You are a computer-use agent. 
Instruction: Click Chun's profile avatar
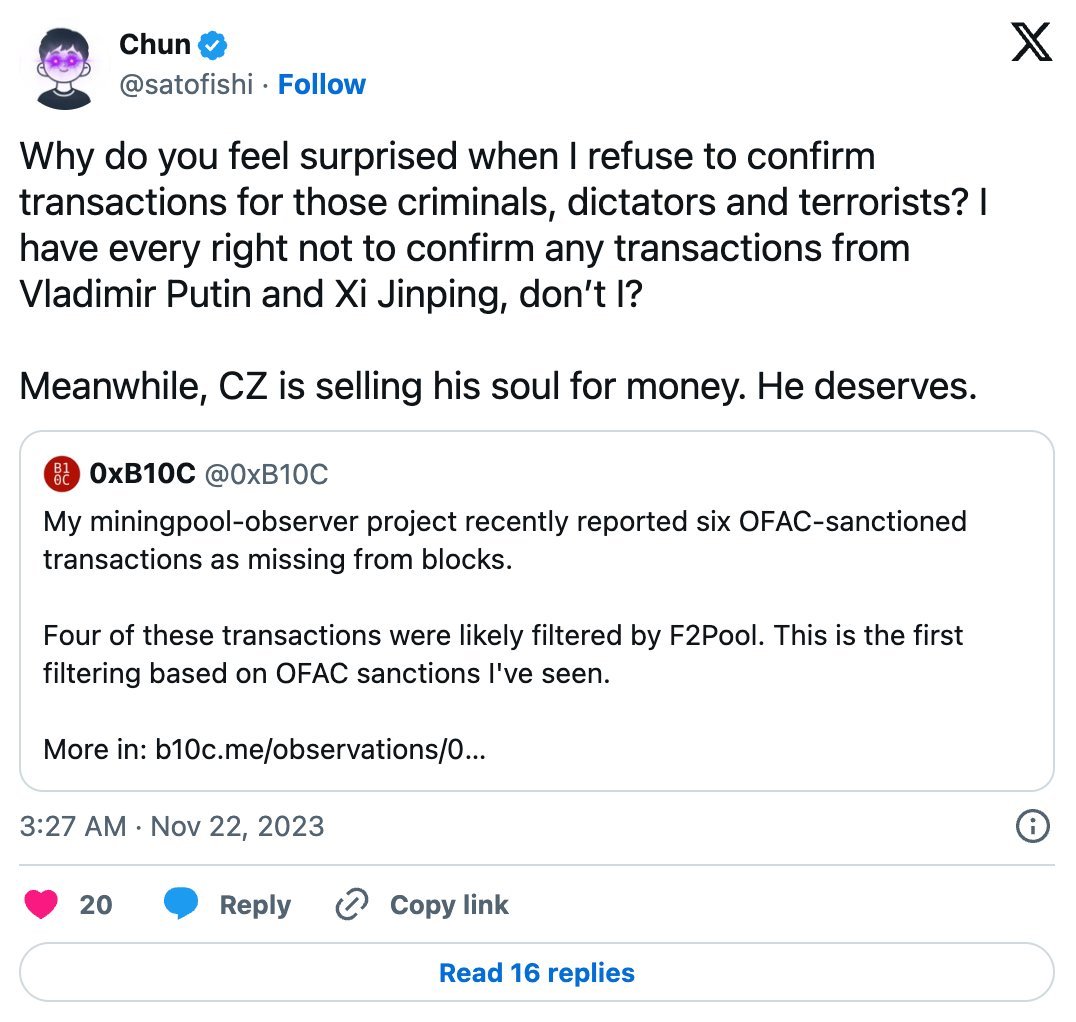pos(64,65)
